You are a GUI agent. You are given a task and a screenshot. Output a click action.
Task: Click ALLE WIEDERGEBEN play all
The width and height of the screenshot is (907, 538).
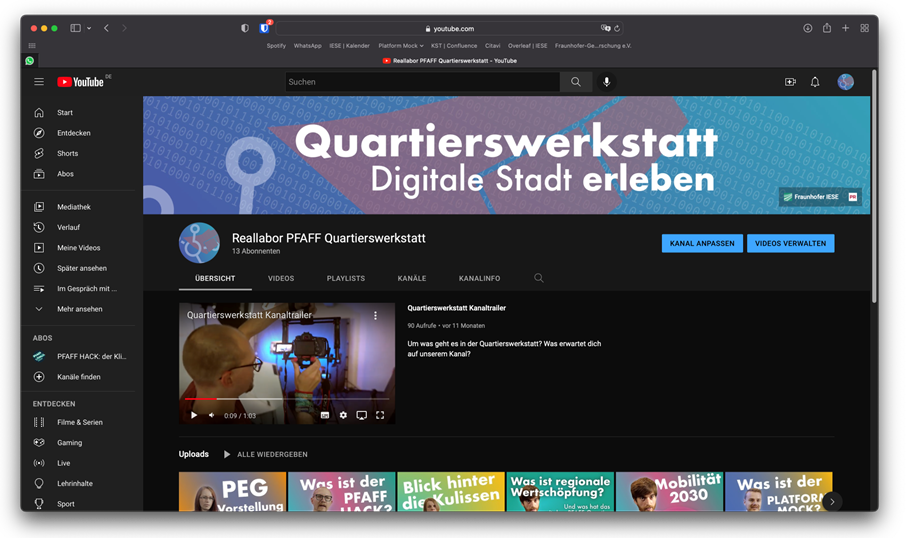point(266,455)
